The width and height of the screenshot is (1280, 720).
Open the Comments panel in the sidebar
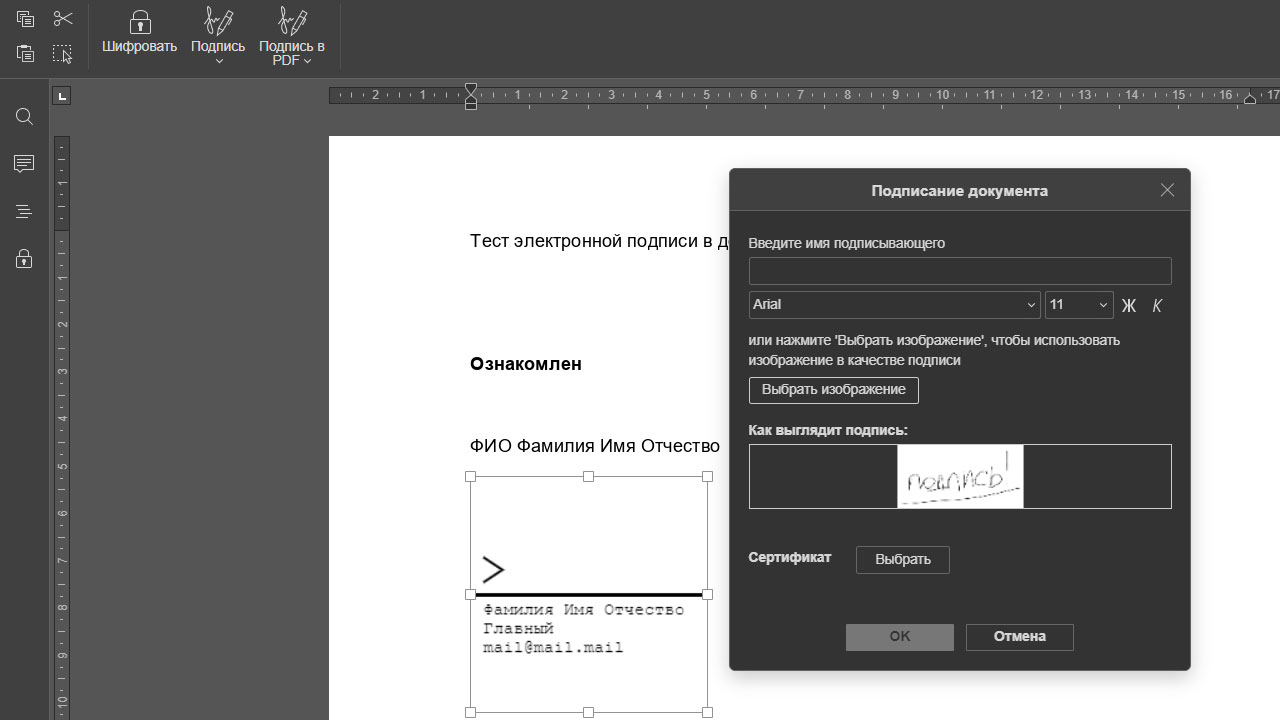click(x=24, y=164)
